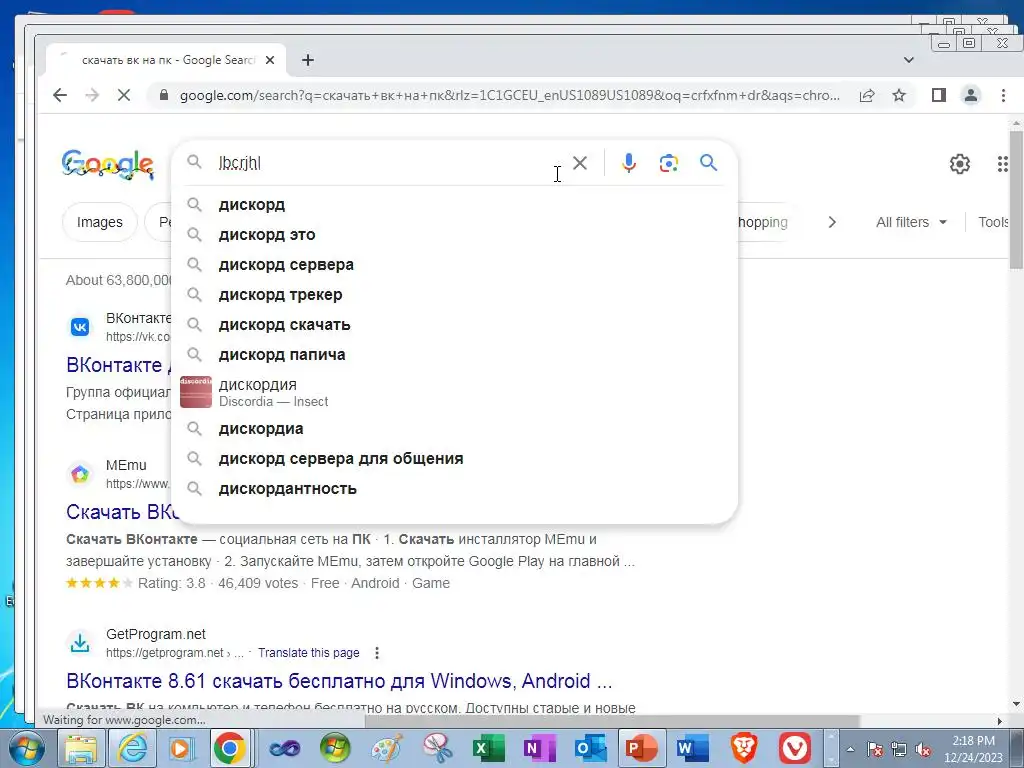
Task: Select the Shopping filter chip
Action: point(762,222)
